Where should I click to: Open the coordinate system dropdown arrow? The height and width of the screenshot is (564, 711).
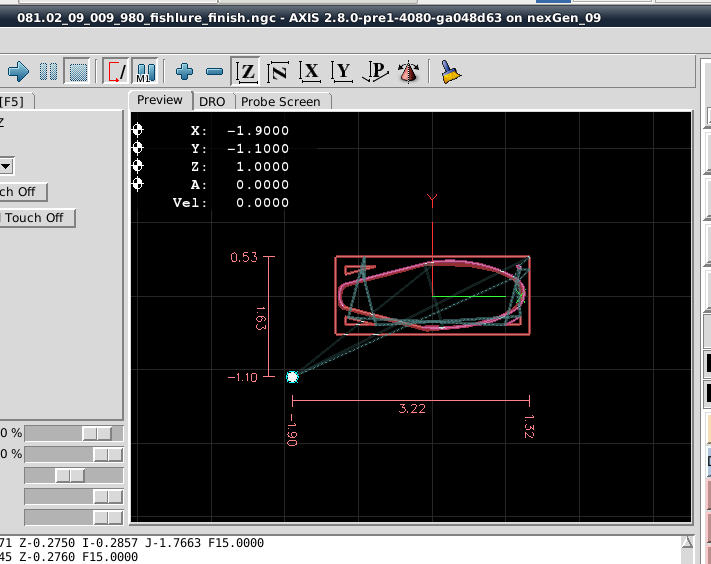click(6, 165)
